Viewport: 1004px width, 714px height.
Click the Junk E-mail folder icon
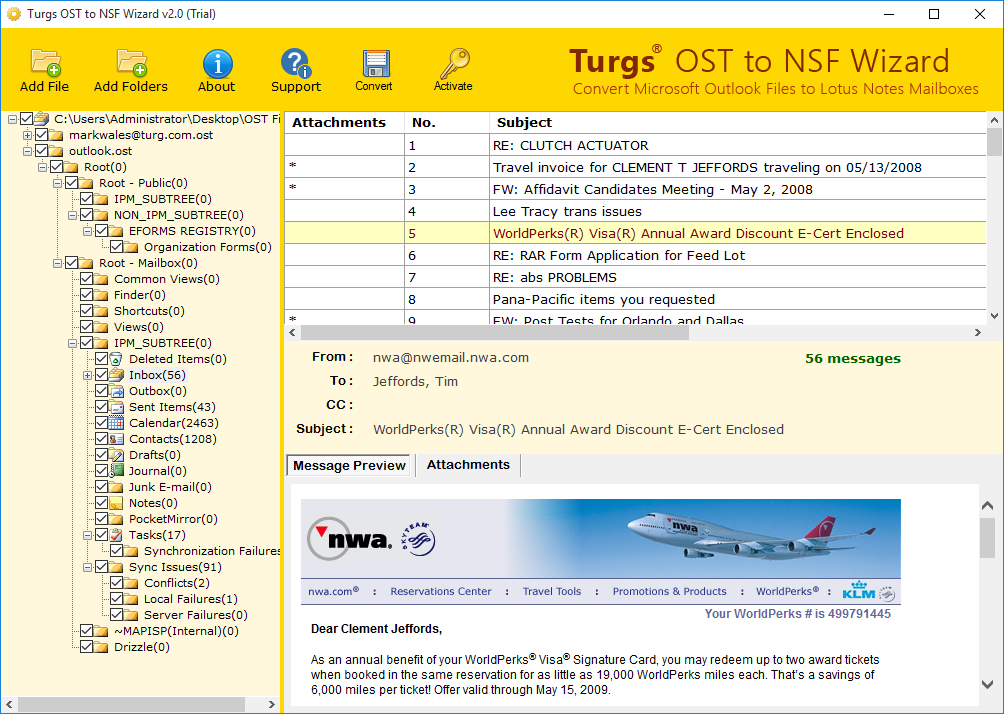[117, 487]
